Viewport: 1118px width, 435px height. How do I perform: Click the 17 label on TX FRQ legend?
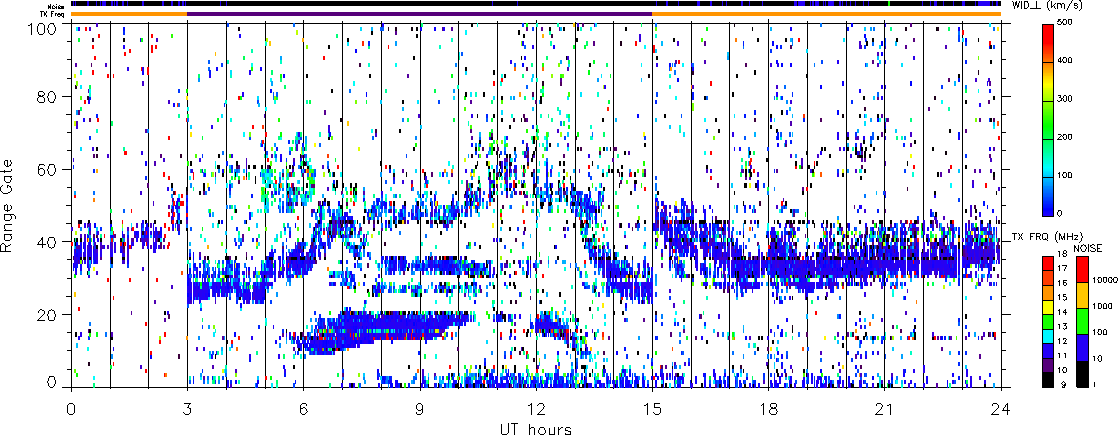[x=1062, y=268]
